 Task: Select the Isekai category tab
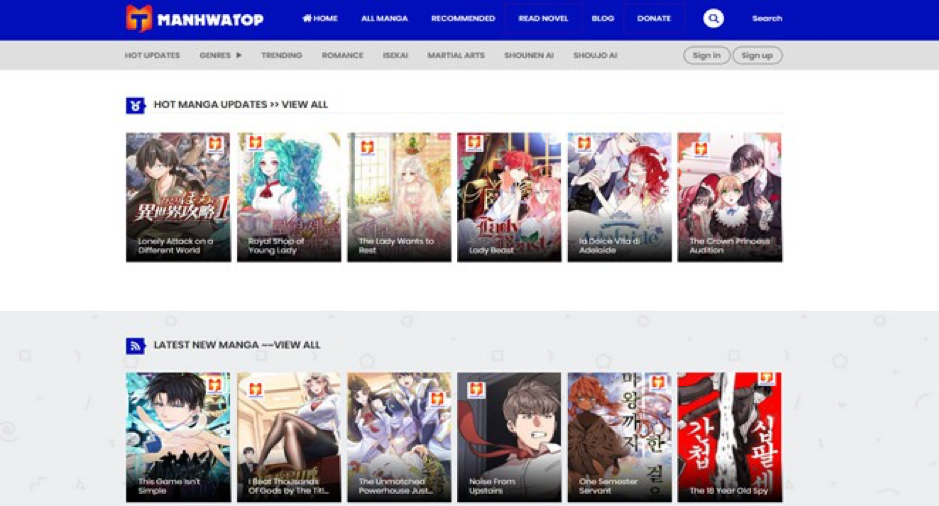click(x=395, y=55)
